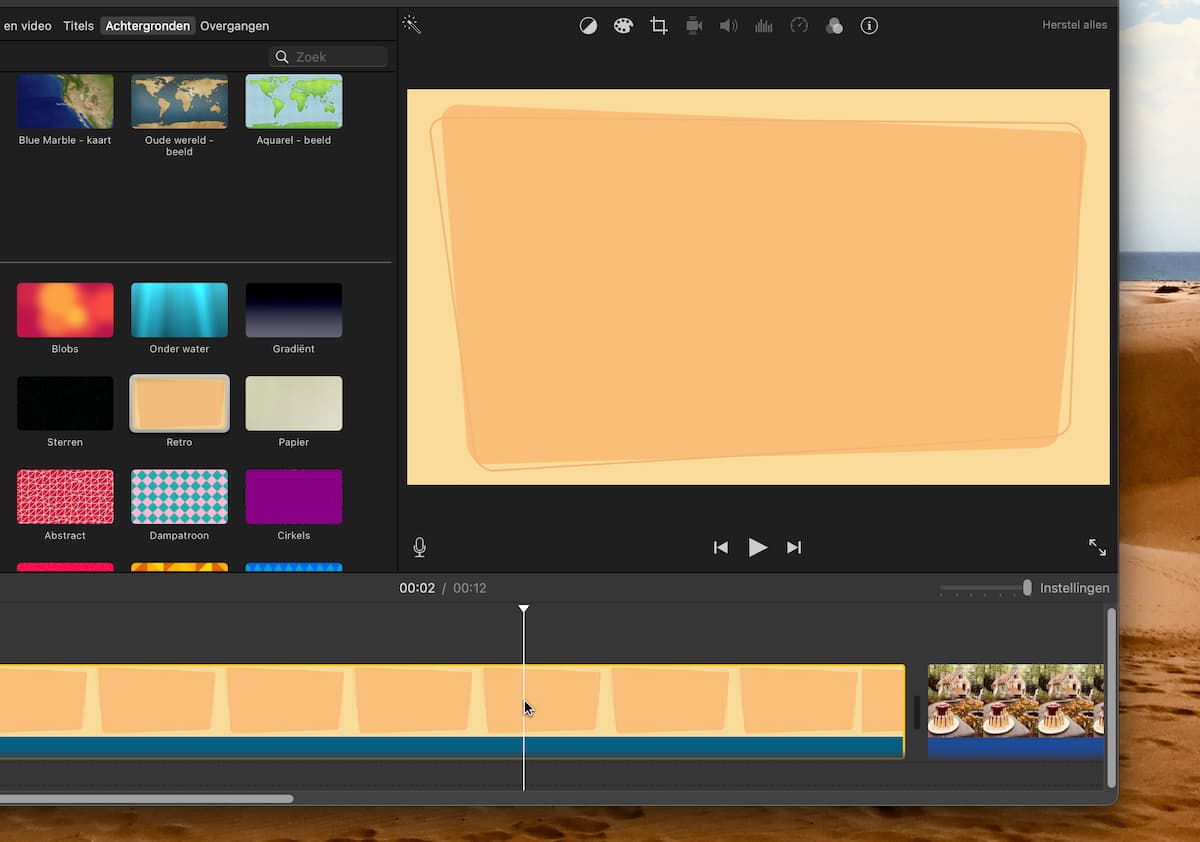Switch to the Titels tab

(78, 26)
